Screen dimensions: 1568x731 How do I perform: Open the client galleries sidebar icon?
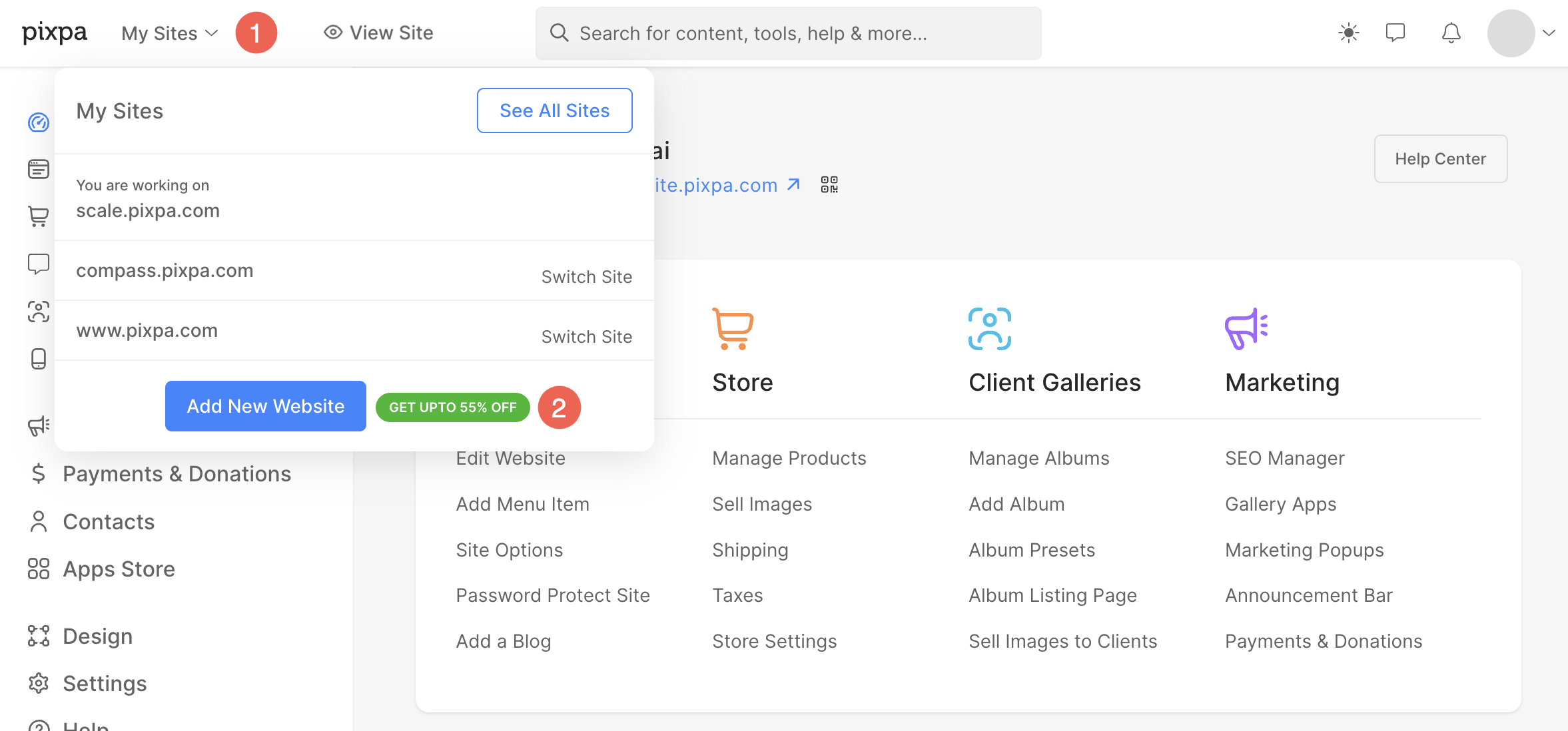click(x=39, y=312)
